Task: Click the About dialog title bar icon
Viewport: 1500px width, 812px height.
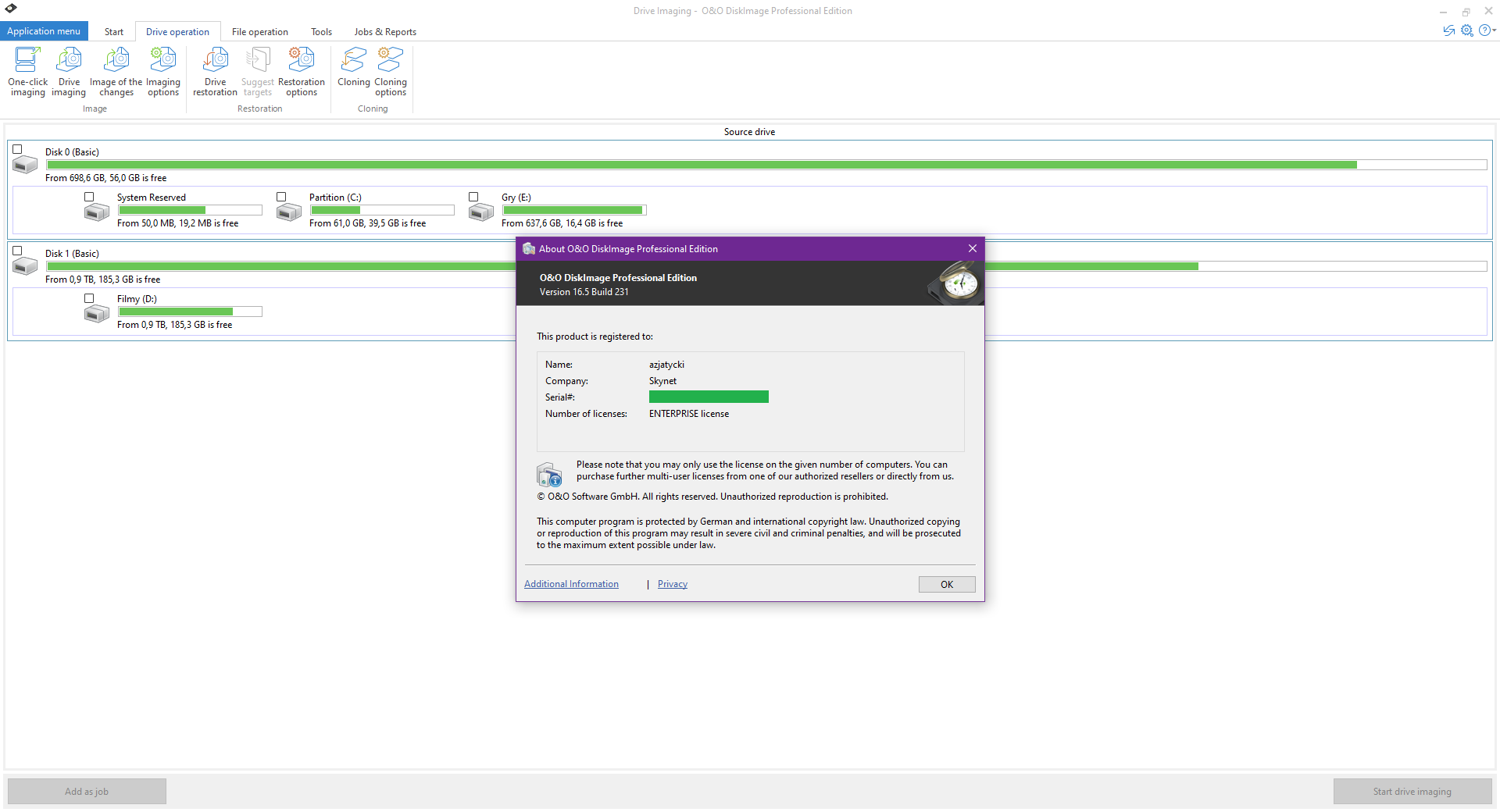Action: coord(529,248)
